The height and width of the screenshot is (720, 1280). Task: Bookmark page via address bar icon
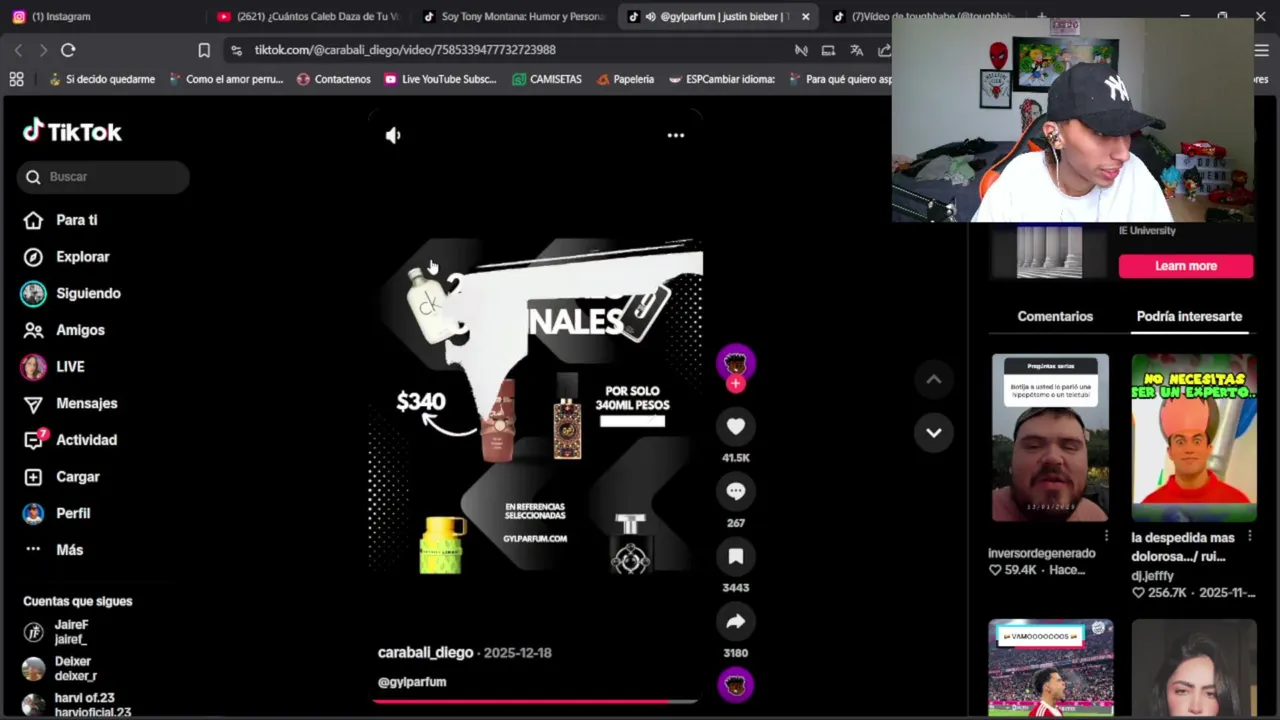click(x=204, y=50)
